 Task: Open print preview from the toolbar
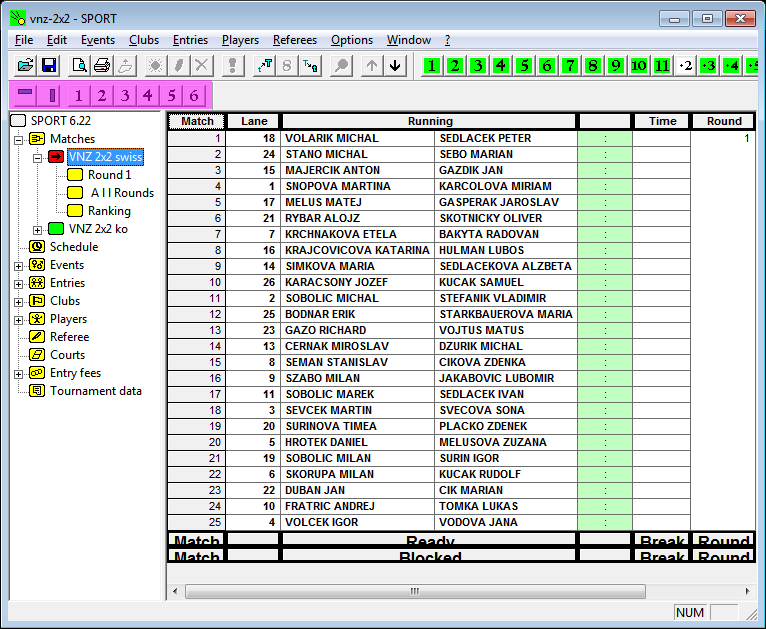coord(78,66)
